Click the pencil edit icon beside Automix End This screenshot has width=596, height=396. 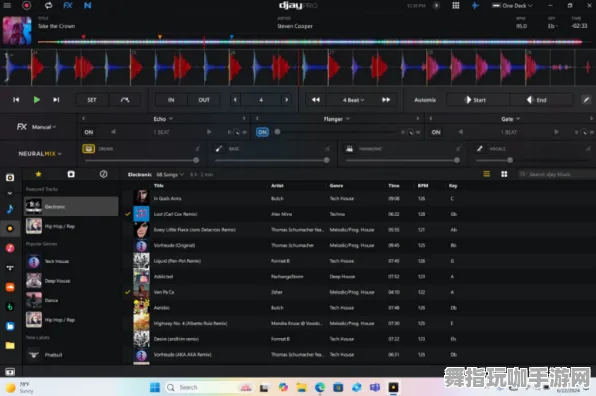(586, 100)
